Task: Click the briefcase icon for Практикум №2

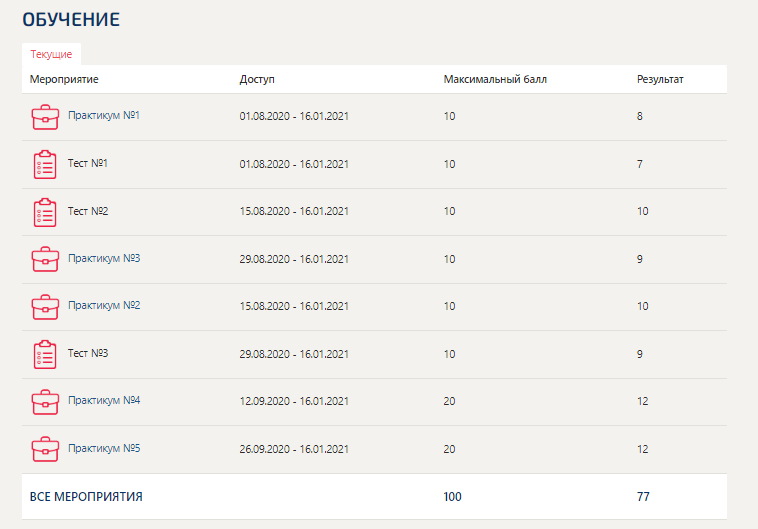Action: click(x=45, y=307)
